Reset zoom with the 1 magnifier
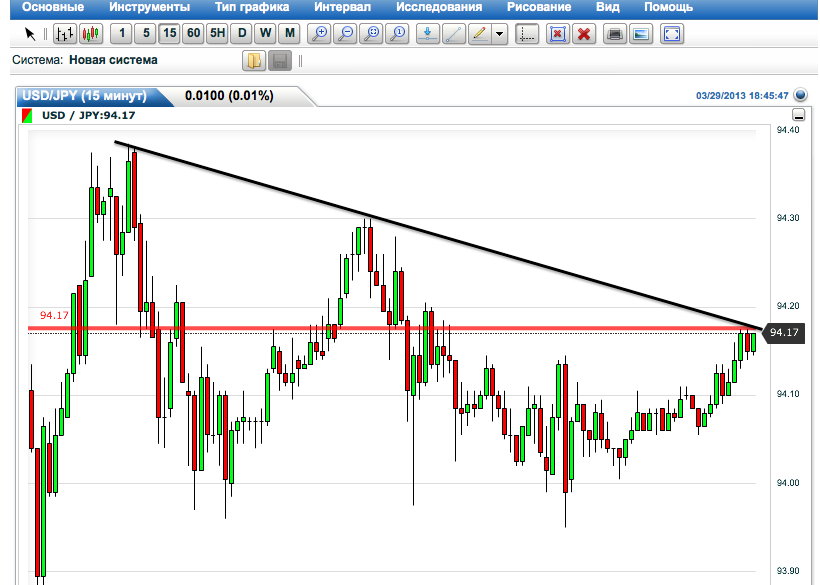 [397, 35]
